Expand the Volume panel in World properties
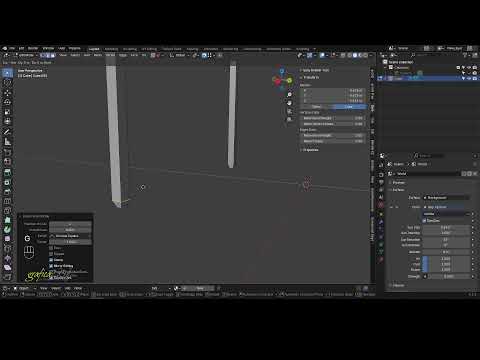The height and width of the screenshot is (360, 480). point(398,285)
